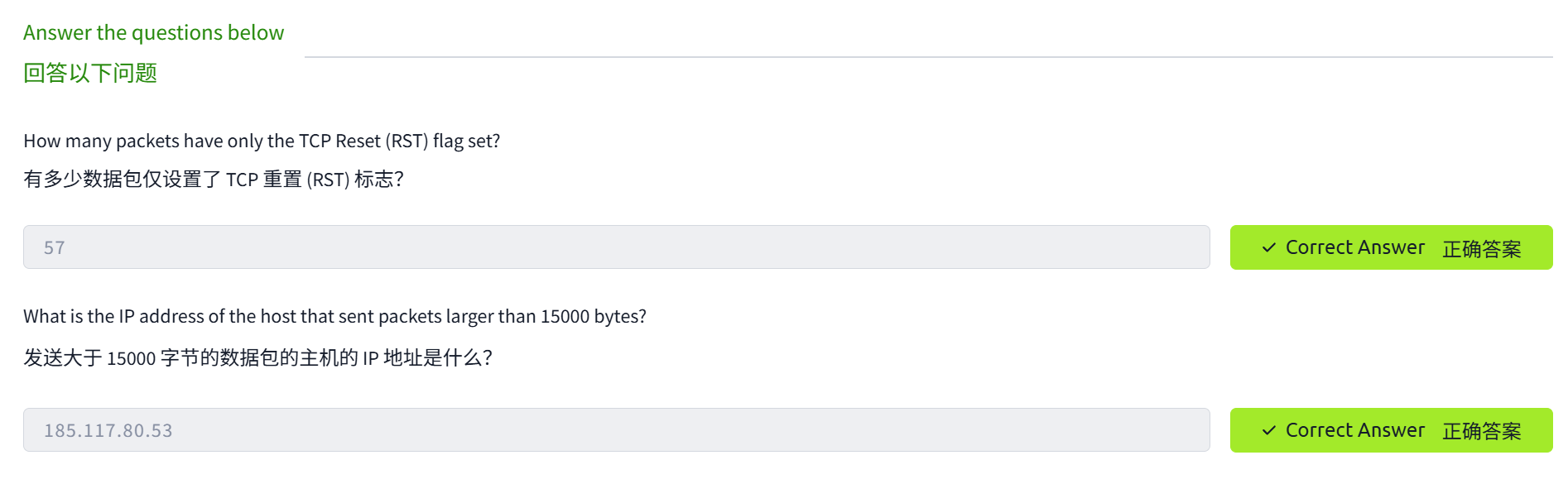Click the number 15000 in the Chinese question
This screenshot has width=1568, height=484.
[x=131, y=359]
